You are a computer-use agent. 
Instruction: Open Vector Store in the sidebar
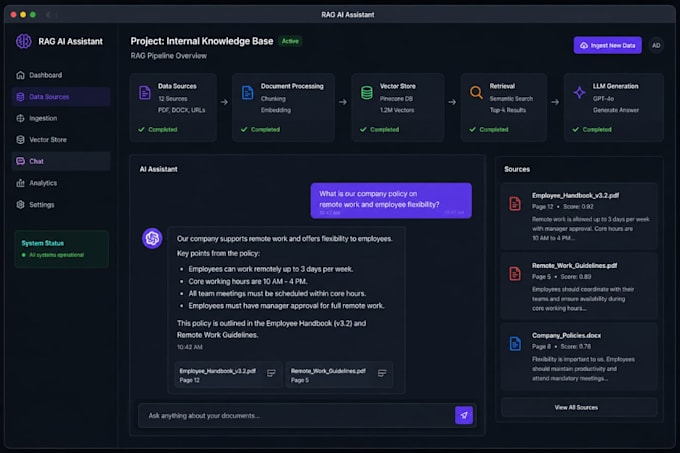click(61, 140)
